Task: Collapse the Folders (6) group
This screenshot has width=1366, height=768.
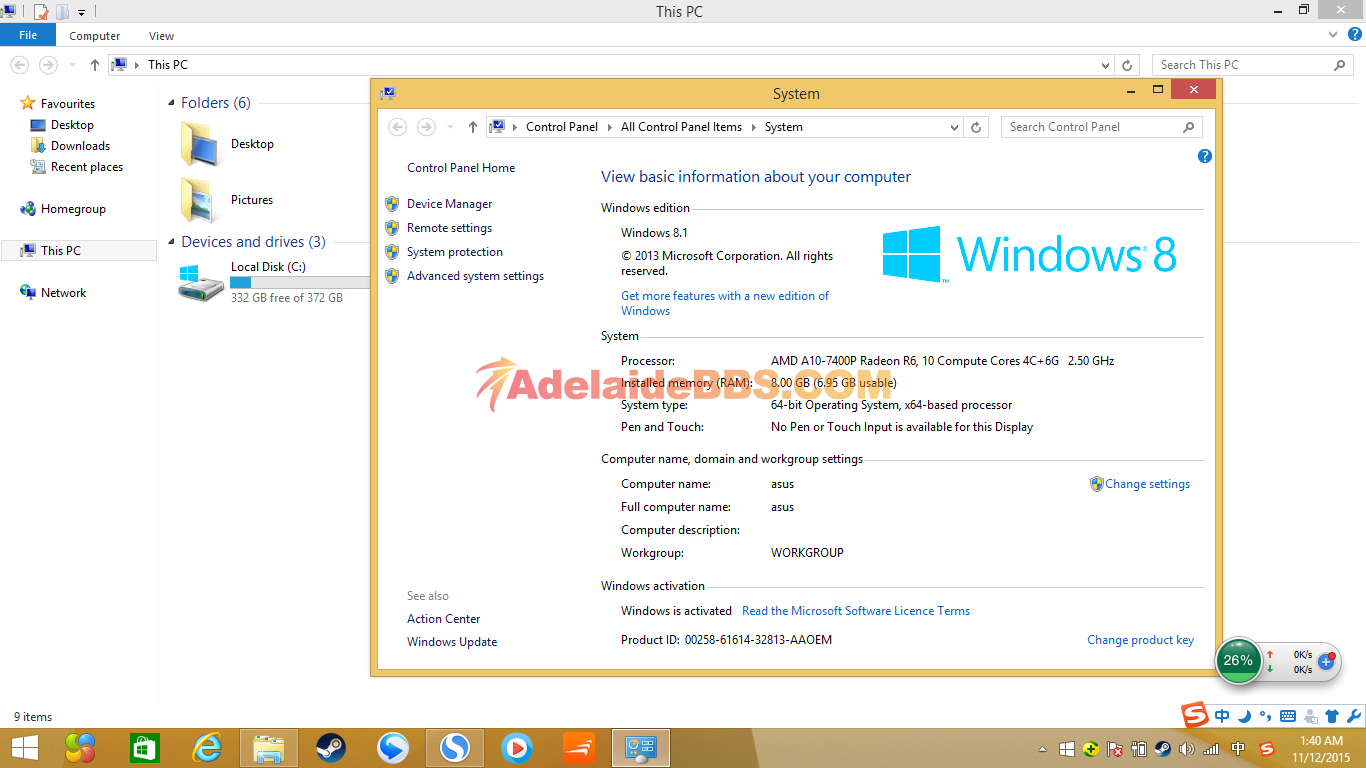Action: click(171, 103)
